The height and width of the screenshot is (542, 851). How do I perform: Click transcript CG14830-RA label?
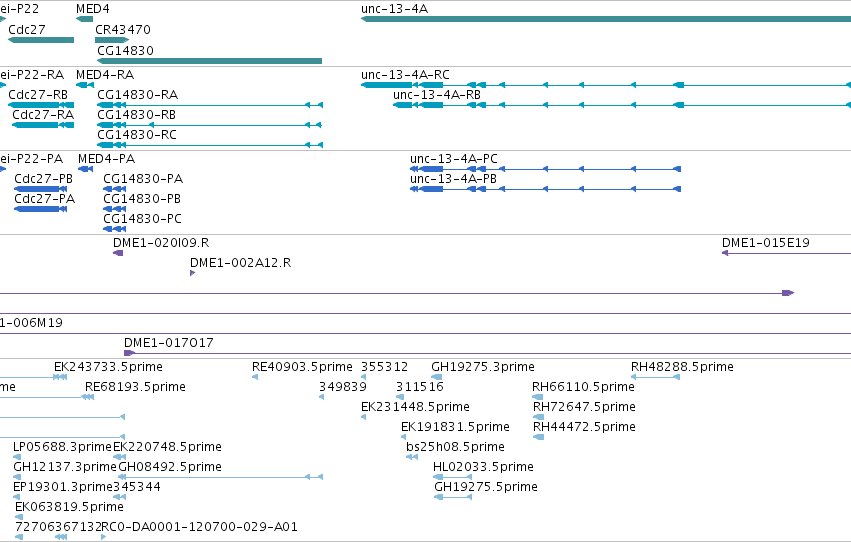(137, 94)
